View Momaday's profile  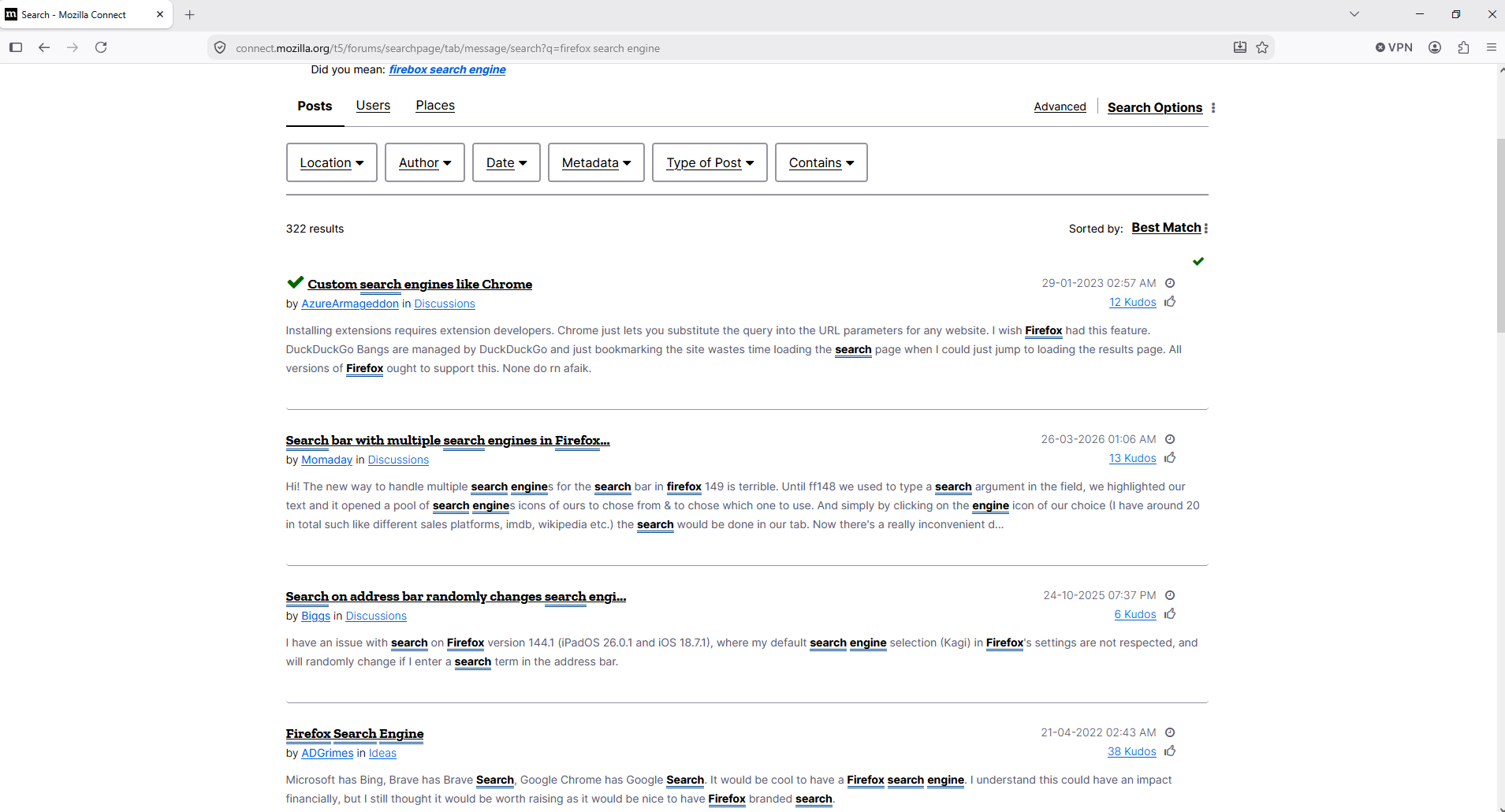point(326,460)
